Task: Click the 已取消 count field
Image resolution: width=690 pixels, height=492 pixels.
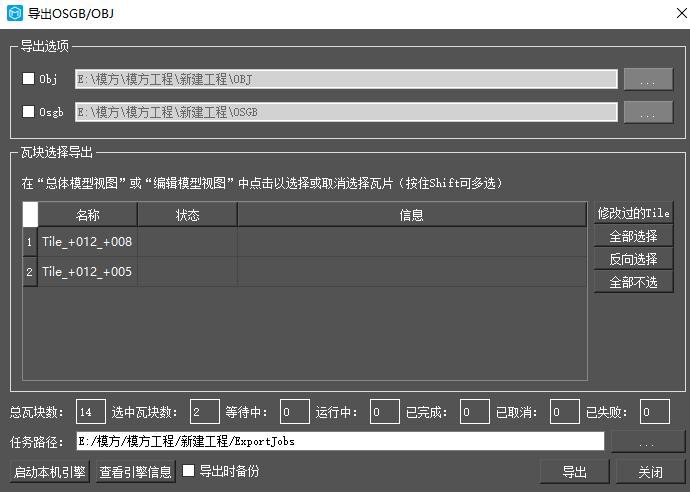Action: (565, 412)
